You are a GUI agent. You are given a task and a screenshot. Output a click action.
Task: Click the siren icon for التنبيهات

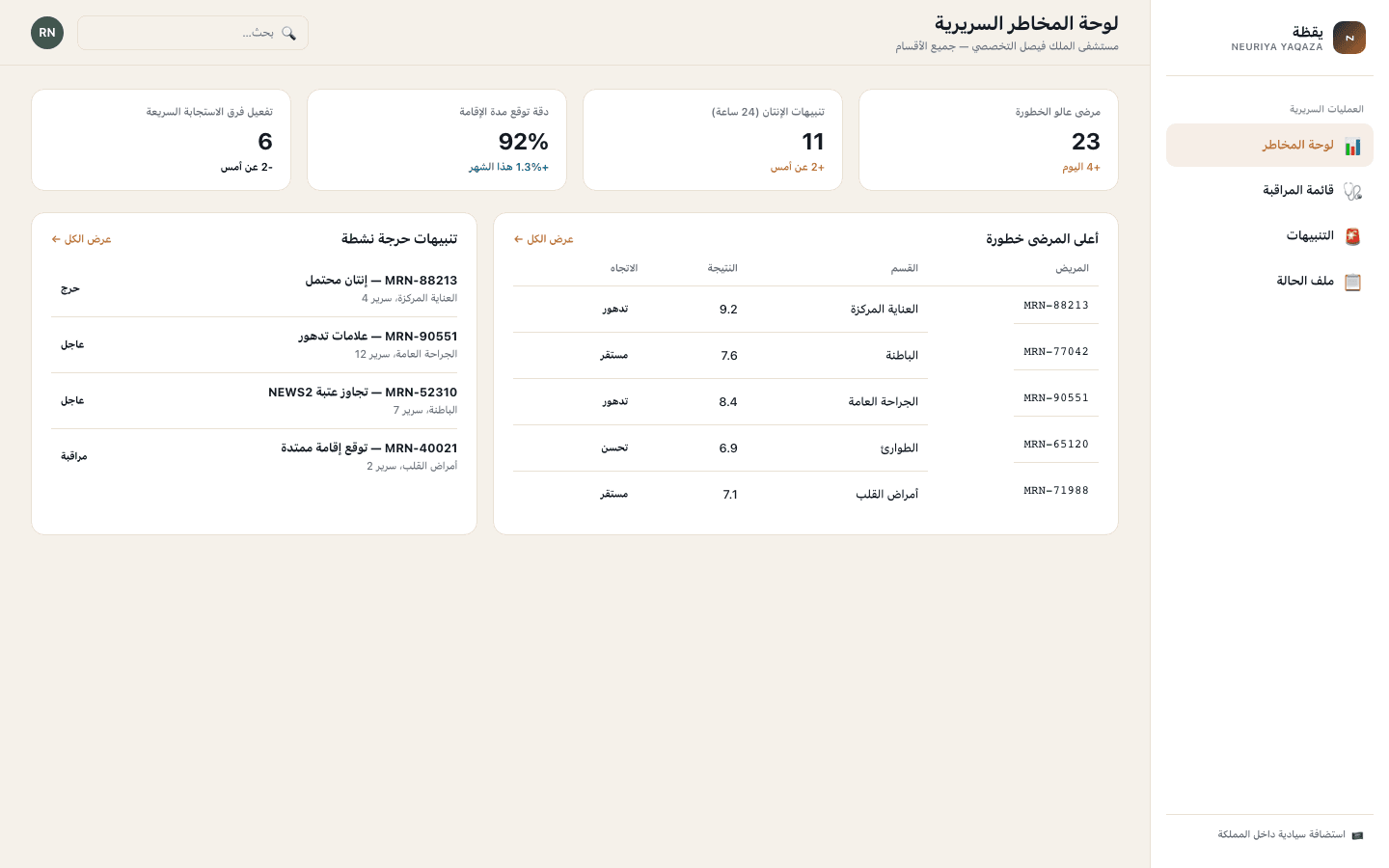[x=1352, y=236]
